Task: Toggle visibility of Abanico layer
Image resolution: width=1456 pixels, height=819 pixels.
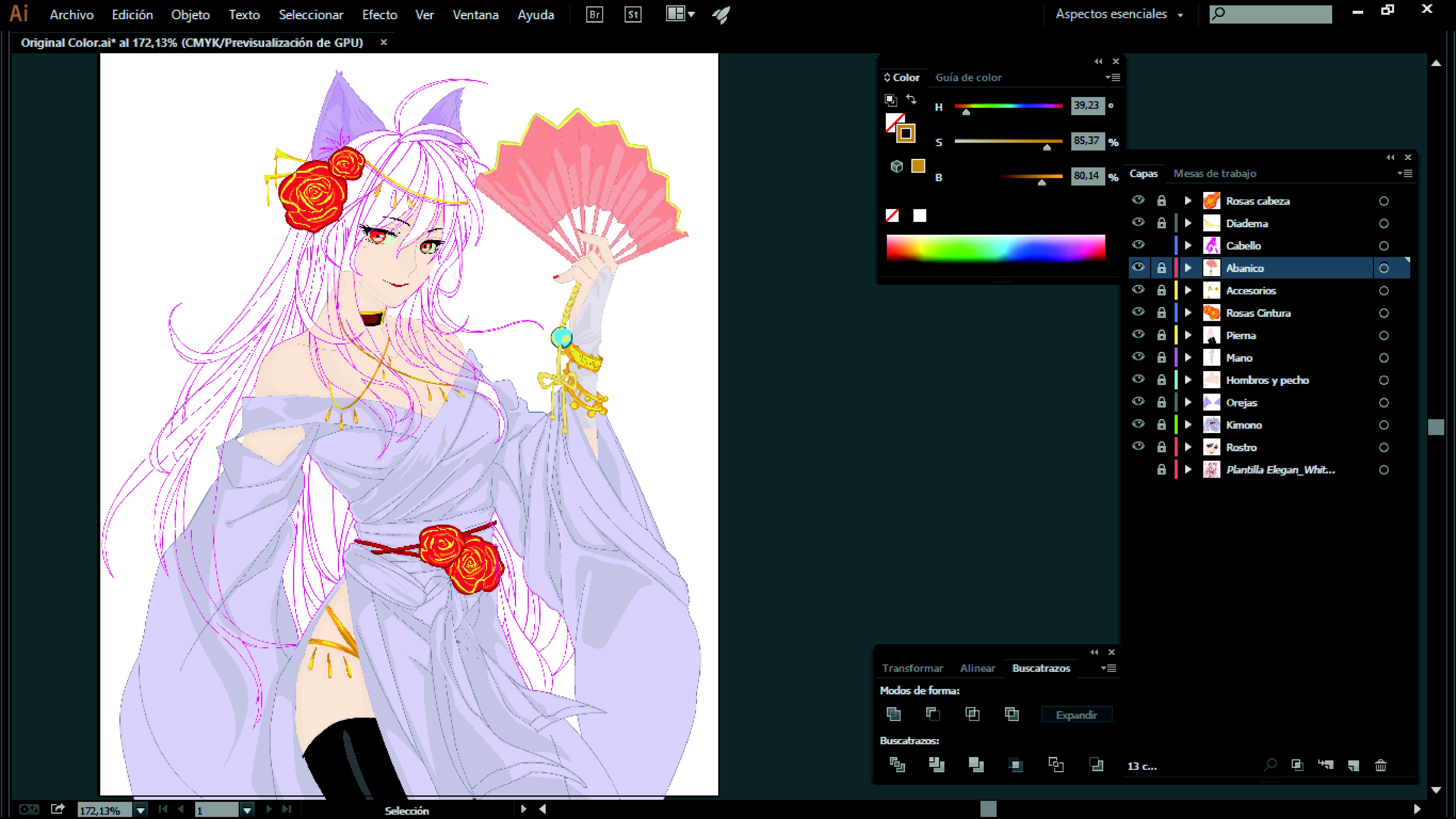Action: [x=1138, y=267]
